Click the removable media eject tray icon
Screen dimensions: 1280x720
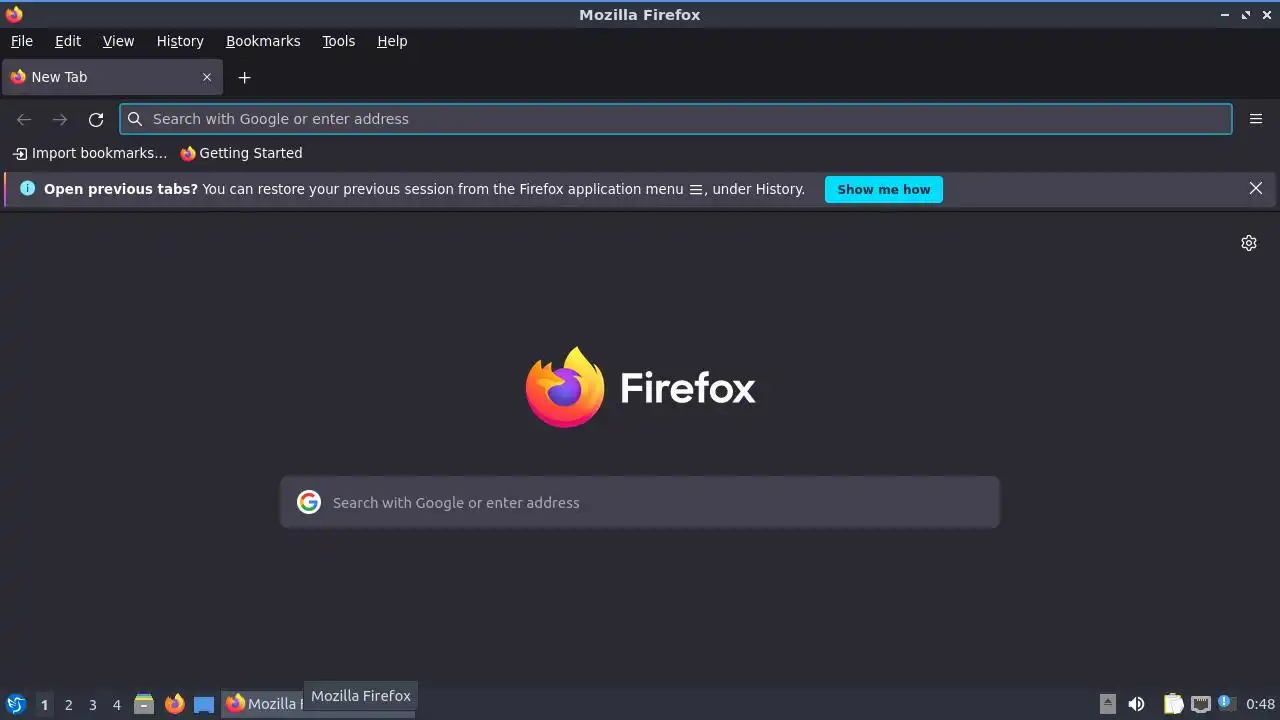pyautogui.click(x=1108, y=704)
